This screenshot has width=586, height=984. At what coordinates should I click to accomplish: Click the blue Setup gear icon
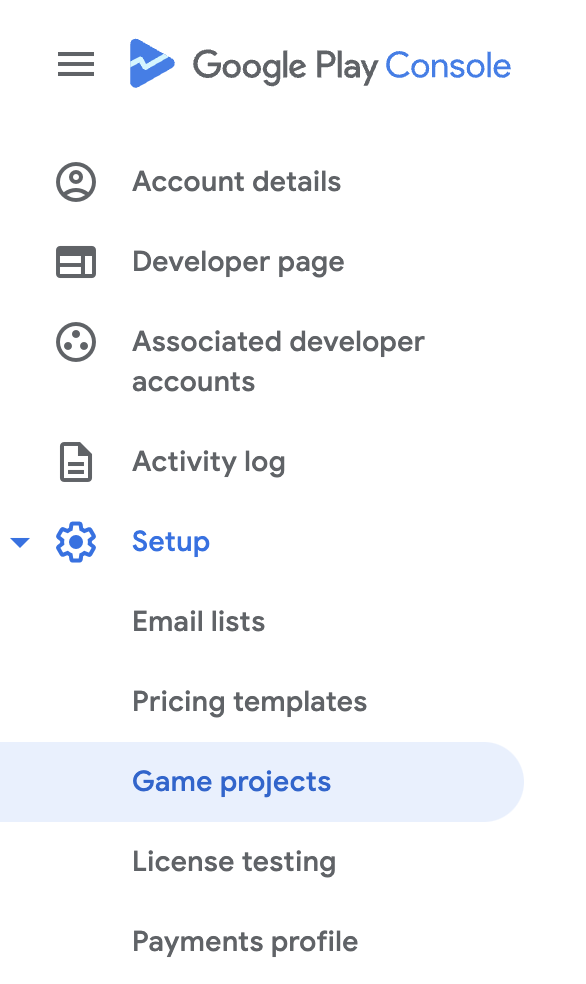coord(76,542)
